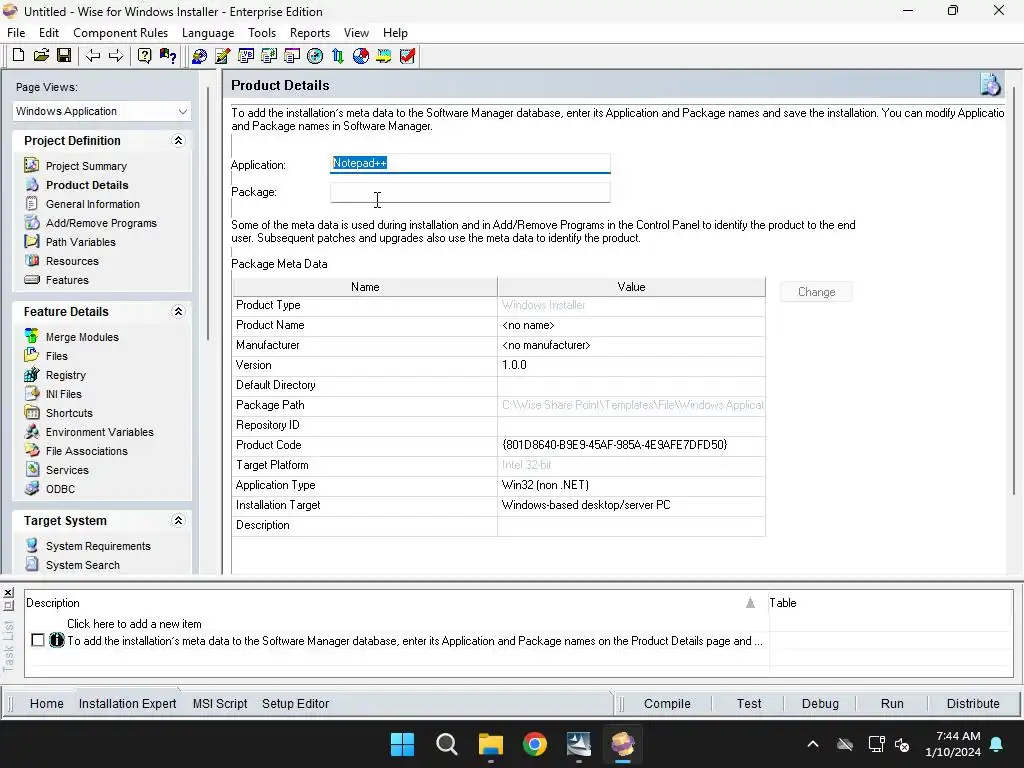This screenshot has width=1024, height=768.
Task: Switch to the Setup Editor tab
Action: 295,703
